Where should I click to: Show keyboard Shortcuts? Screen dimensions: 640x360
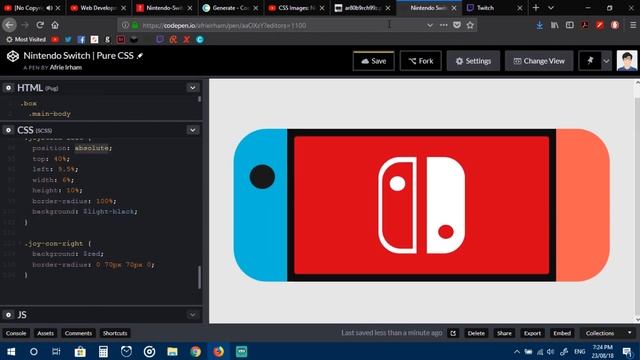tap(115, 333)
